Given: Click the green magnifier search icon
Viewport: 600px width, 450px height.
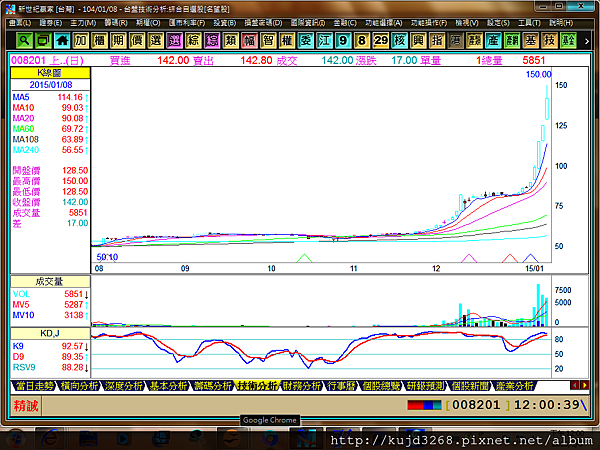Looking at the screenshot, I should point(24,40).
